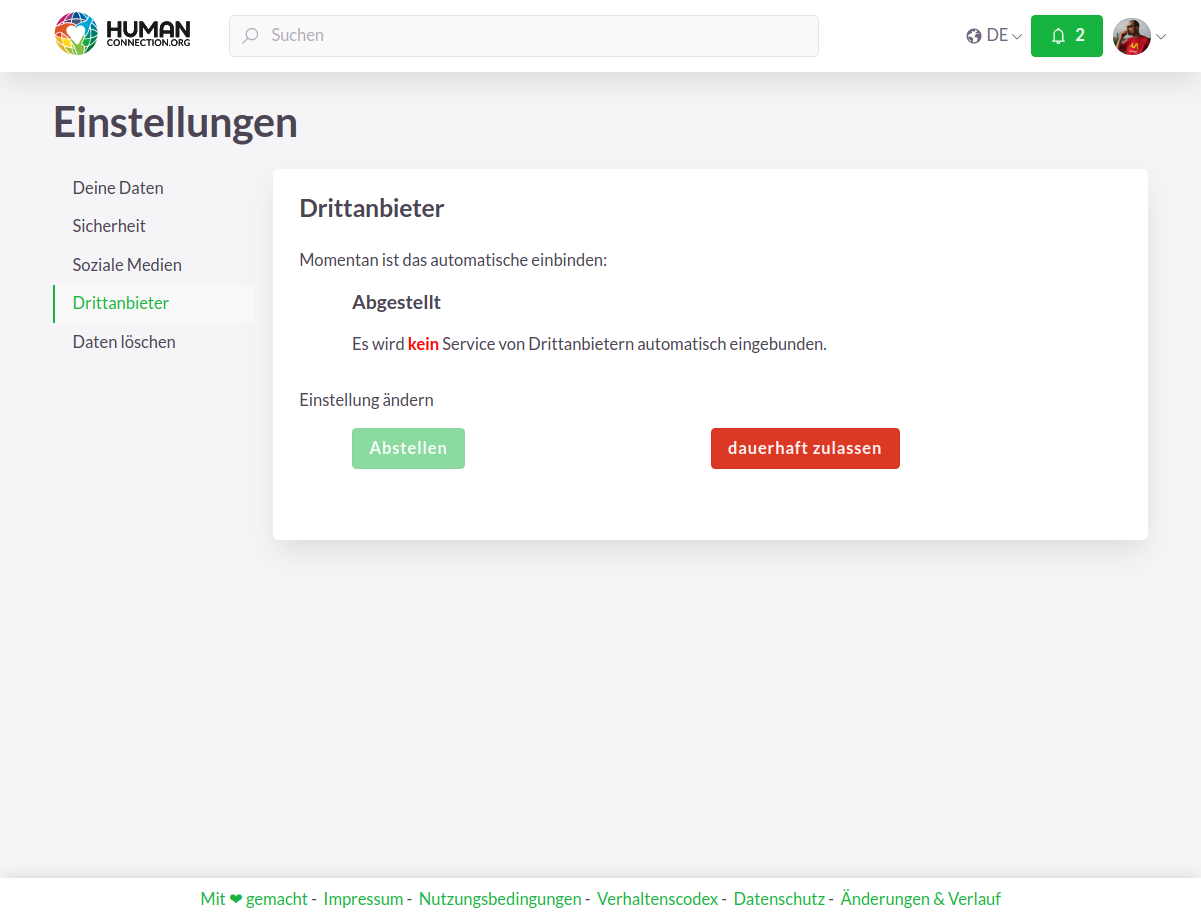Image resolution: width=1201 pixels, height=921 pixels.
Task: Open the Mit ❤ gemacht footer link
Action: [x=254, y=899]
